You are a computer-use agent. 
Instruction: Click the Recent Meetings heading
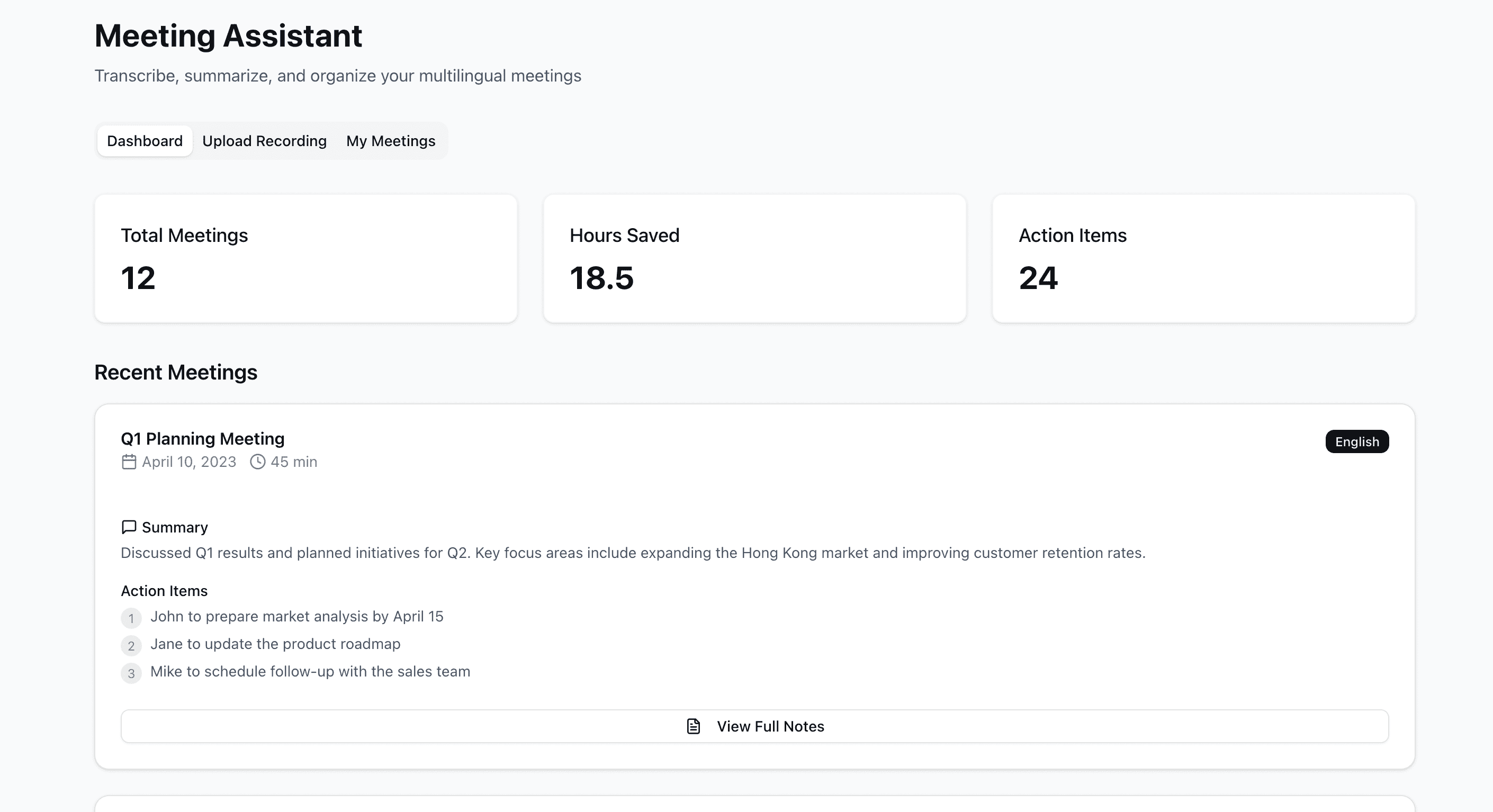click(x=176, y=372)
